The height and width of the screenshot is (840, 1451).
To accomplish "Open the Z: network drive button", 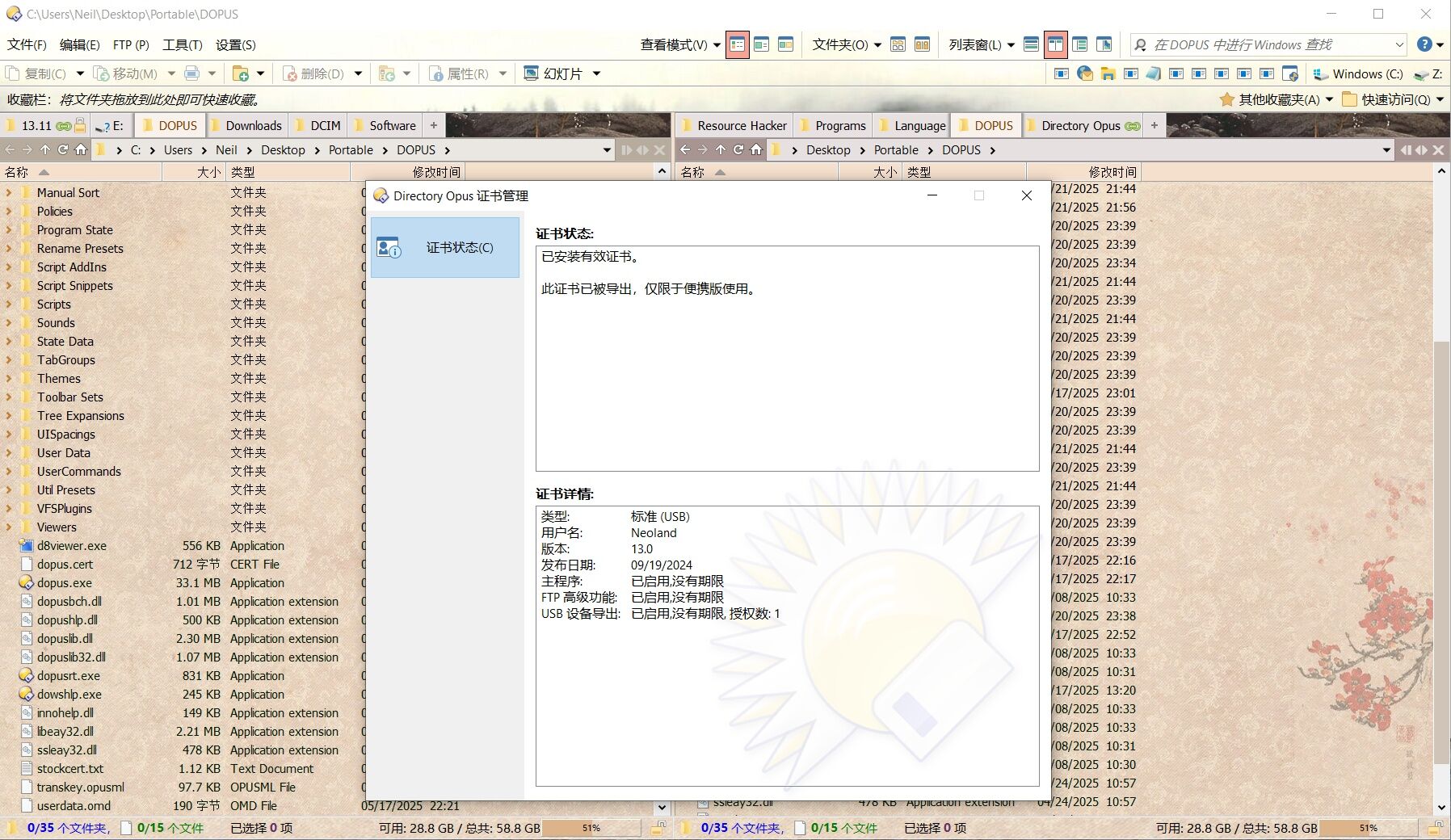I will [x=1428, y=73].
